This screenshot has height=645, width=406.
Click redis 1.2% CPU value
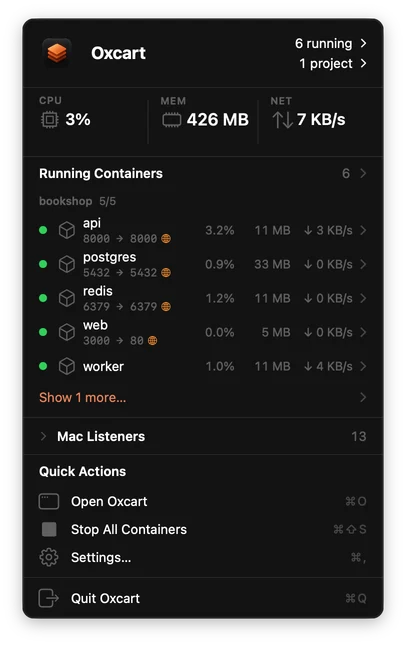(220, 298)
